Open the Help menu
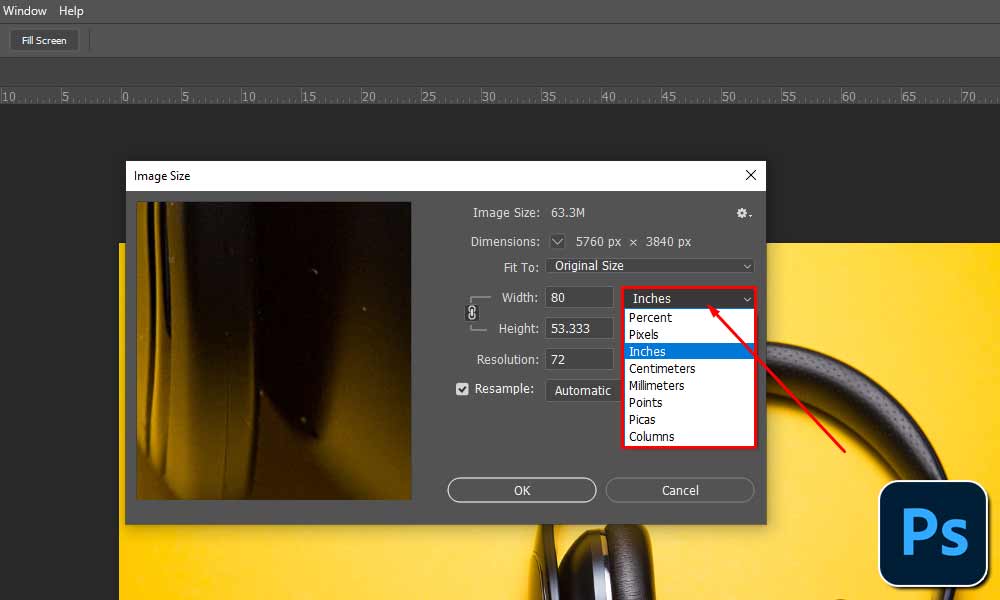Image resolution: width=1000 pixels, height=600 pixels. coord(71,11)
